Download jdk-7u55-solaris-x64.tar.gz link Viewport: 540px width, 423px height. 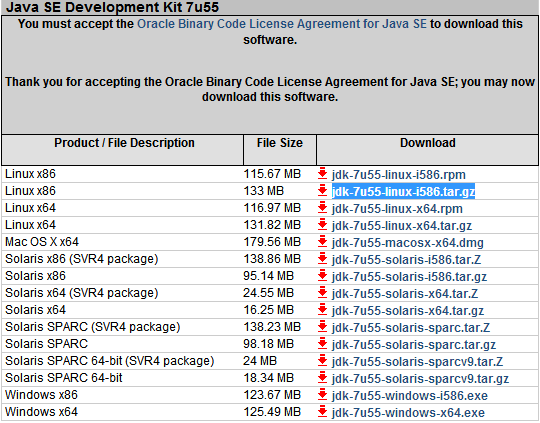(408, 311)
